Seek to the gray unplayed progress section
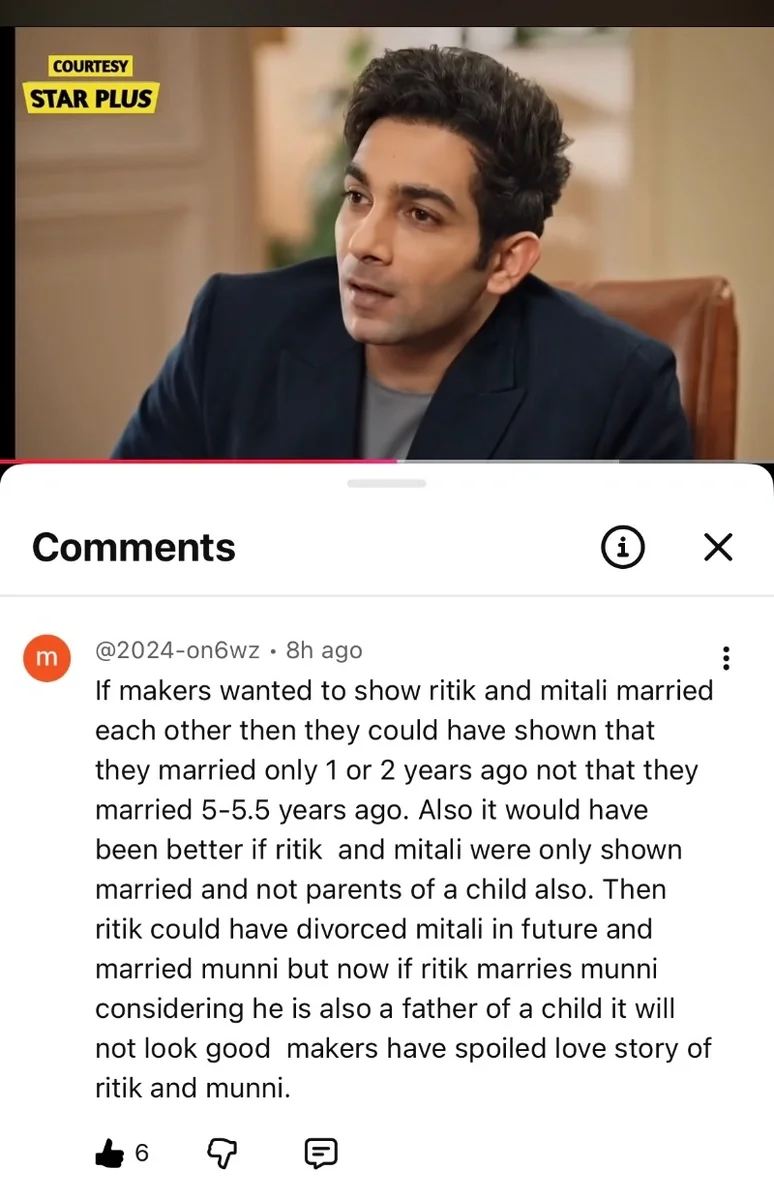The width and height of the screenshot is (774, 1200). coord(586,461)
